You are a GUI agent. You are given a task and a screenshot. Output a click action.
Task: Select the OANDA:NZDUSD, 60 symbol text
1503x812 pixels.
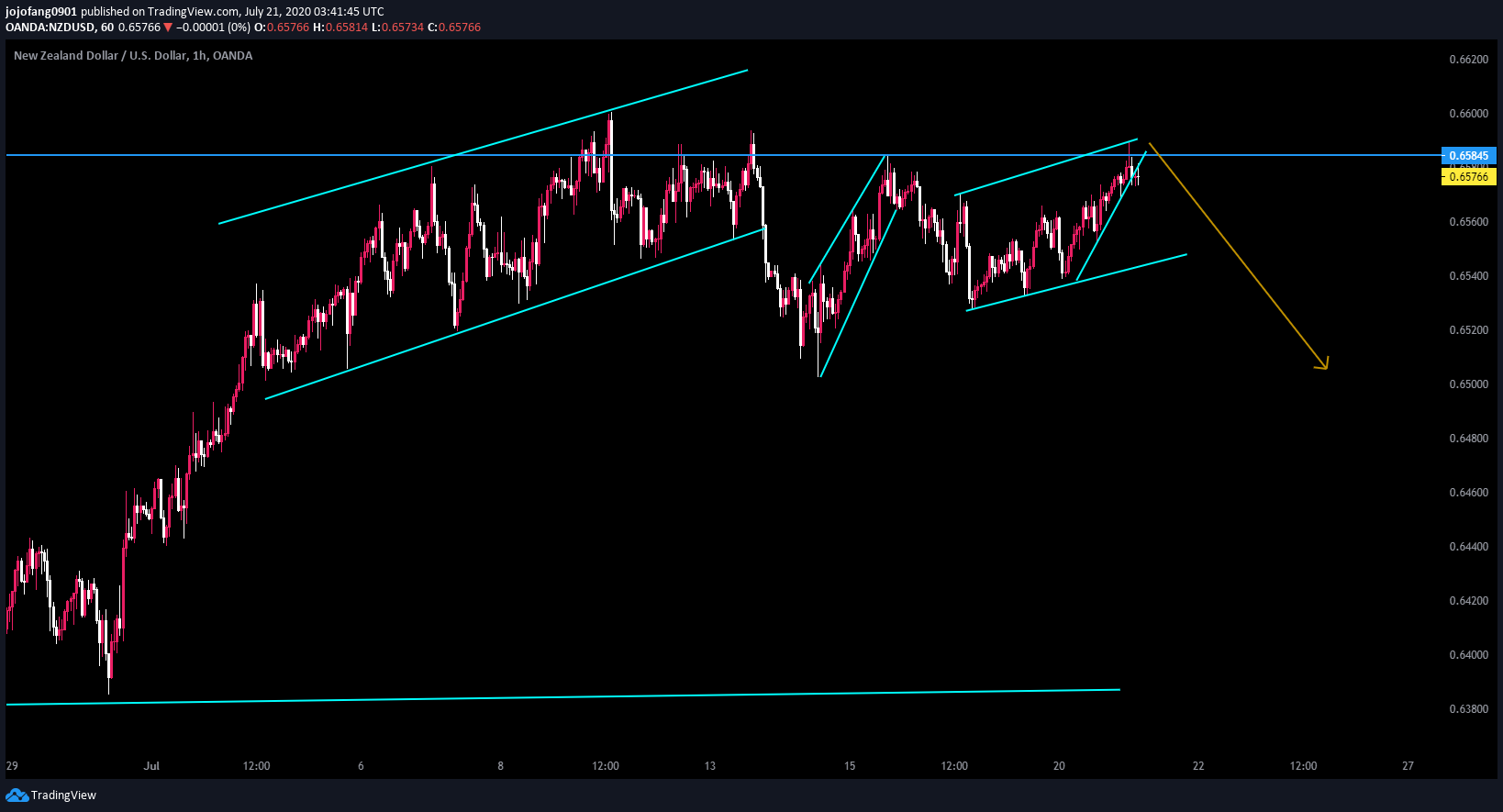tap(60, 28)
